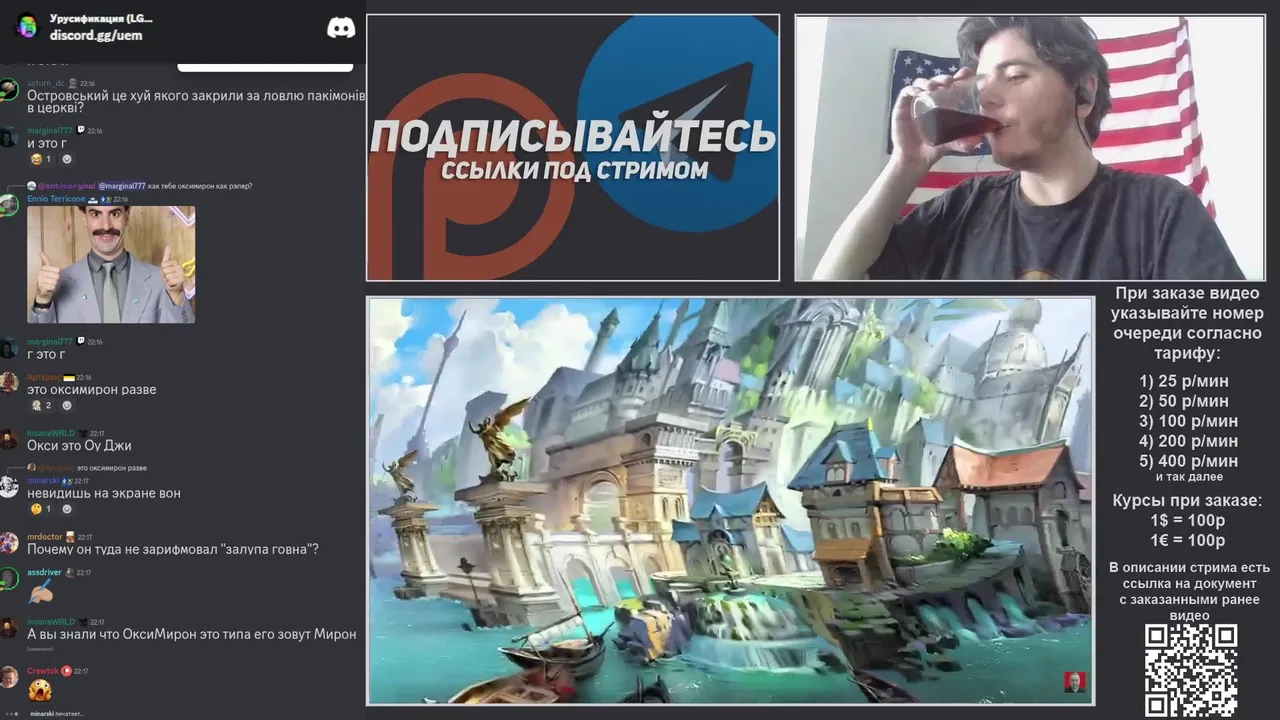The width and height of the screenshot is (1280, 720).
Task: Click Ennio Terricone's profile avatar
Action: coord(9,205)
